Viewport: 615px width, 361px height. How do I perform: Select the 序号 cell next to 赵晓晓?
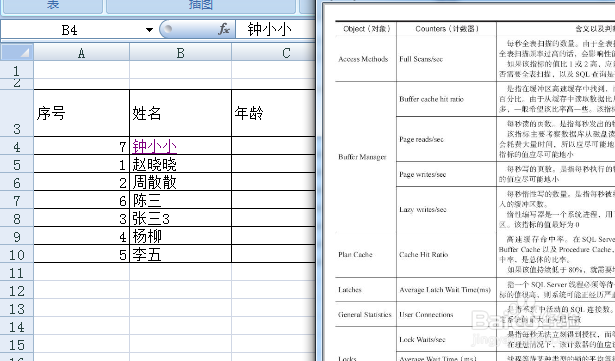[x=82, y=164]
